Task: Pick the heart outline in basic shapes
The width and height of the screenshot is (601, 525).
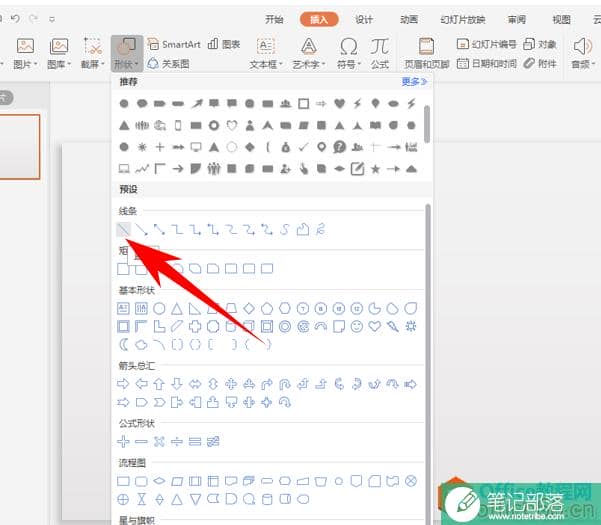Action: 375,326
